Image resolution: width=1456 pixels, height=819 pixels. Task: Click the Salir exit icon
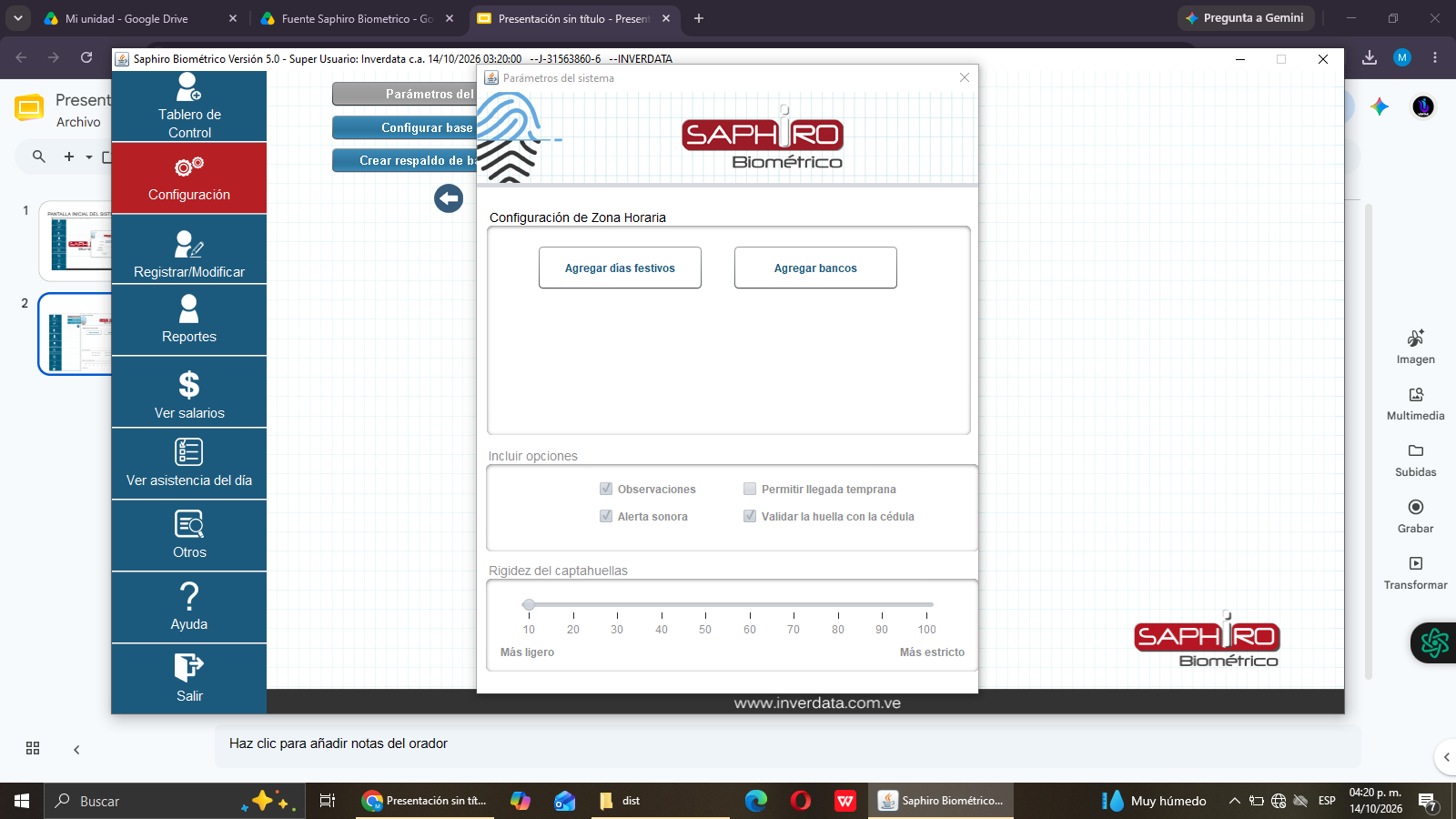click(189, 667)
